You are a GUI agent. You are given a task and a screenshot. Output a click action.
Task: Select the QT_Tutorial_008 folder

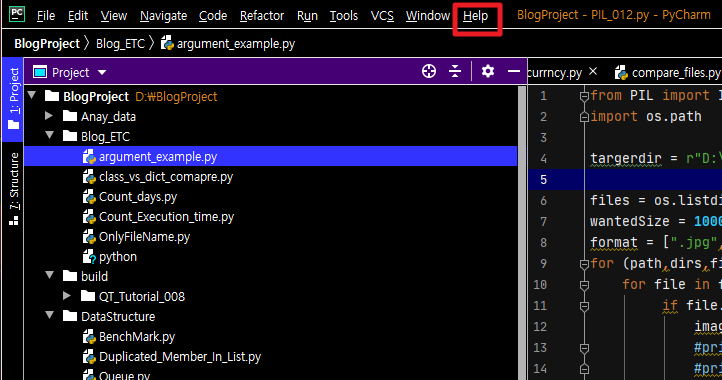click(142, 297)
